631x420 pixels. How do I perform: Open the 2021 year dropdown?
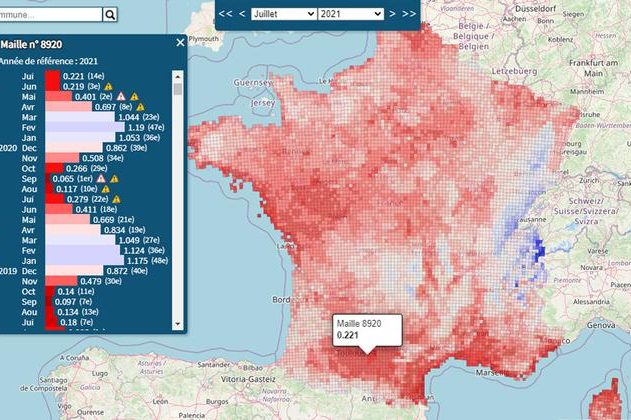pos(350,13)
